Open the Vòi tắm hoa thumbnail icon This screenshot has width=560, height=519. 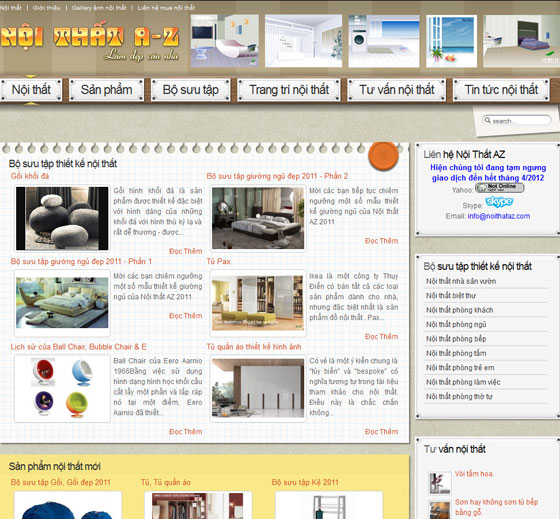[x=440, y=483]
